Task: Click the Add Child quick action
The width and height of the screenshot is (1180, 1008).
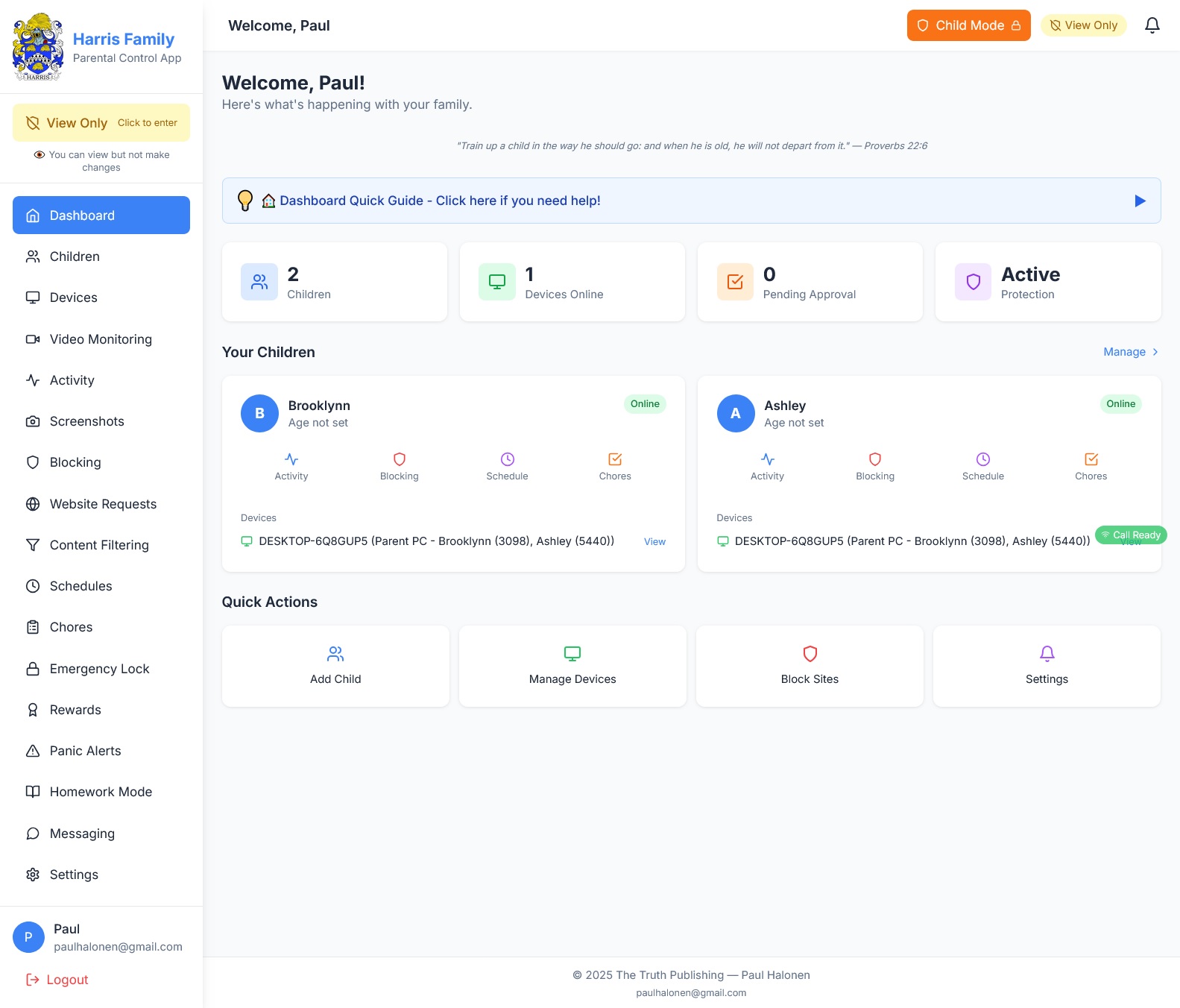Action: tap(335, 666)
